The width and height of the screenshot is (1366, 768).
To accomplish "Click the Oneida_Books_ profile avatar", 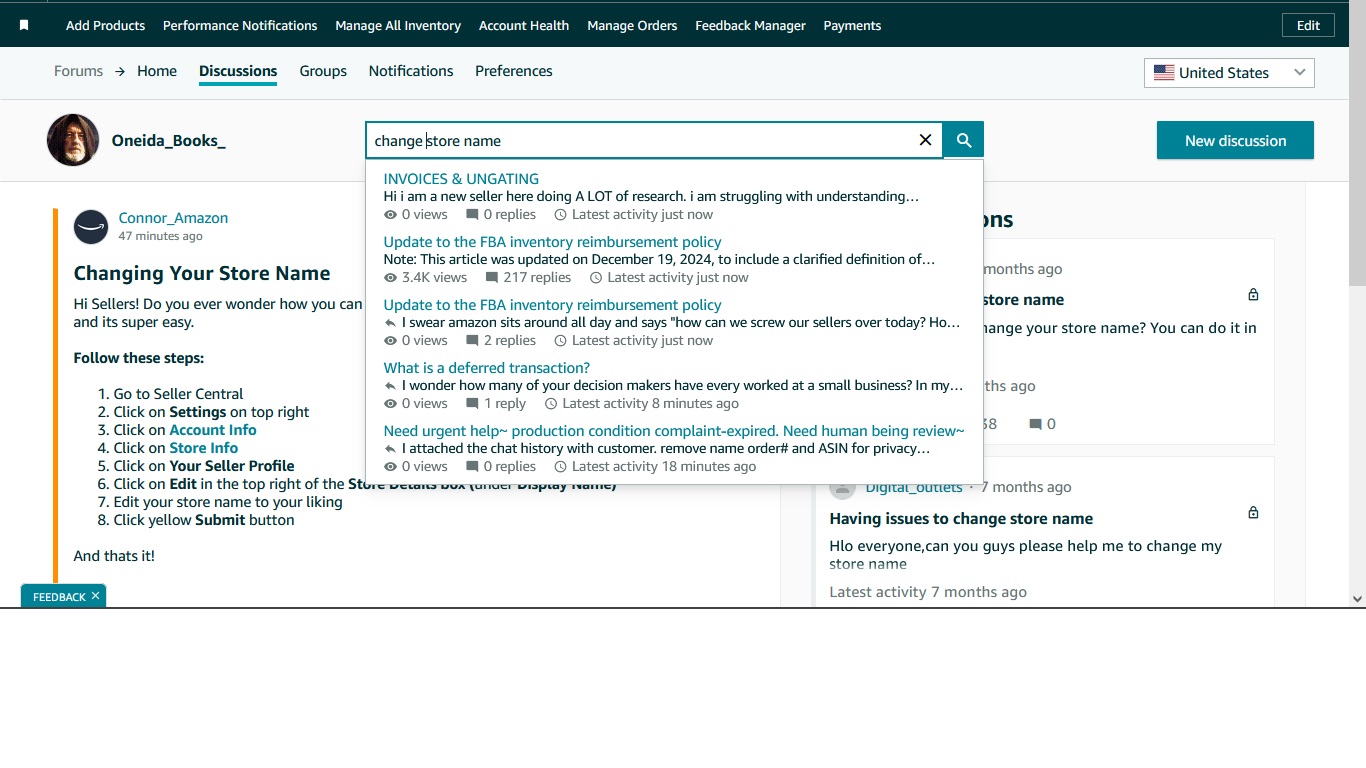I will click(73, 140).
